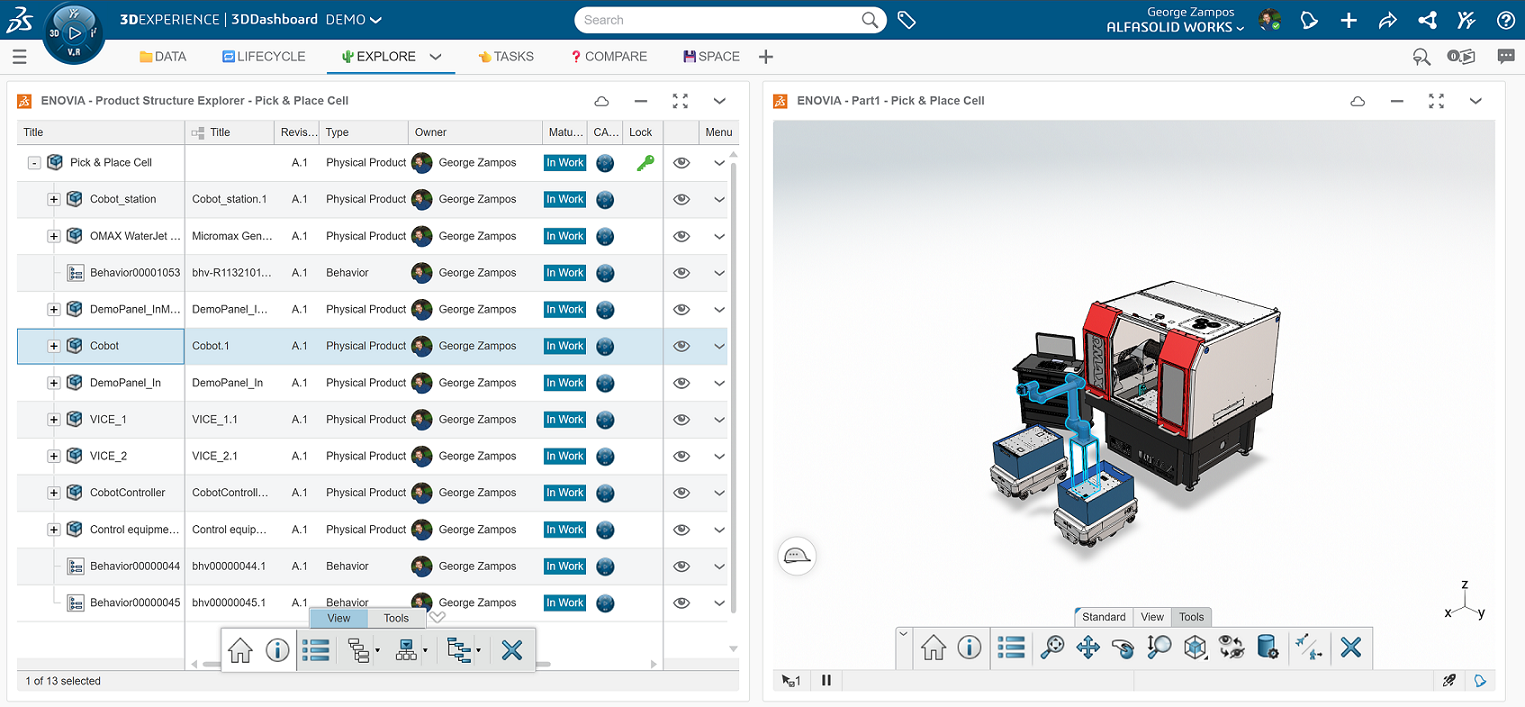Click the blue X in Product Structure Explorer toolbar
The height and width of the screenshot is (707, 1525).
point(512,650)
